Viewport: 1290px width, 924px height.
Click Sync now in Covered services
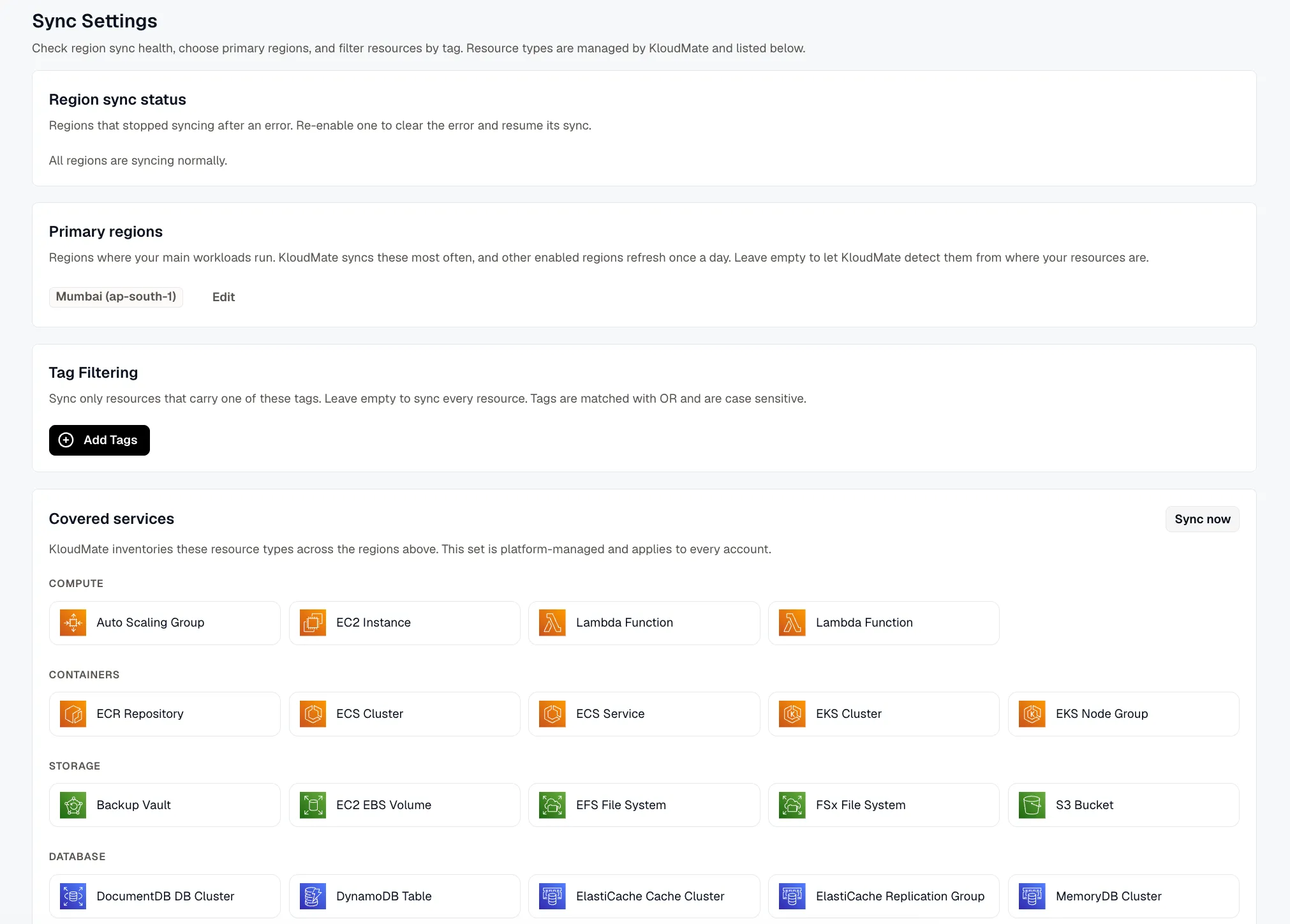(1202, 519)
